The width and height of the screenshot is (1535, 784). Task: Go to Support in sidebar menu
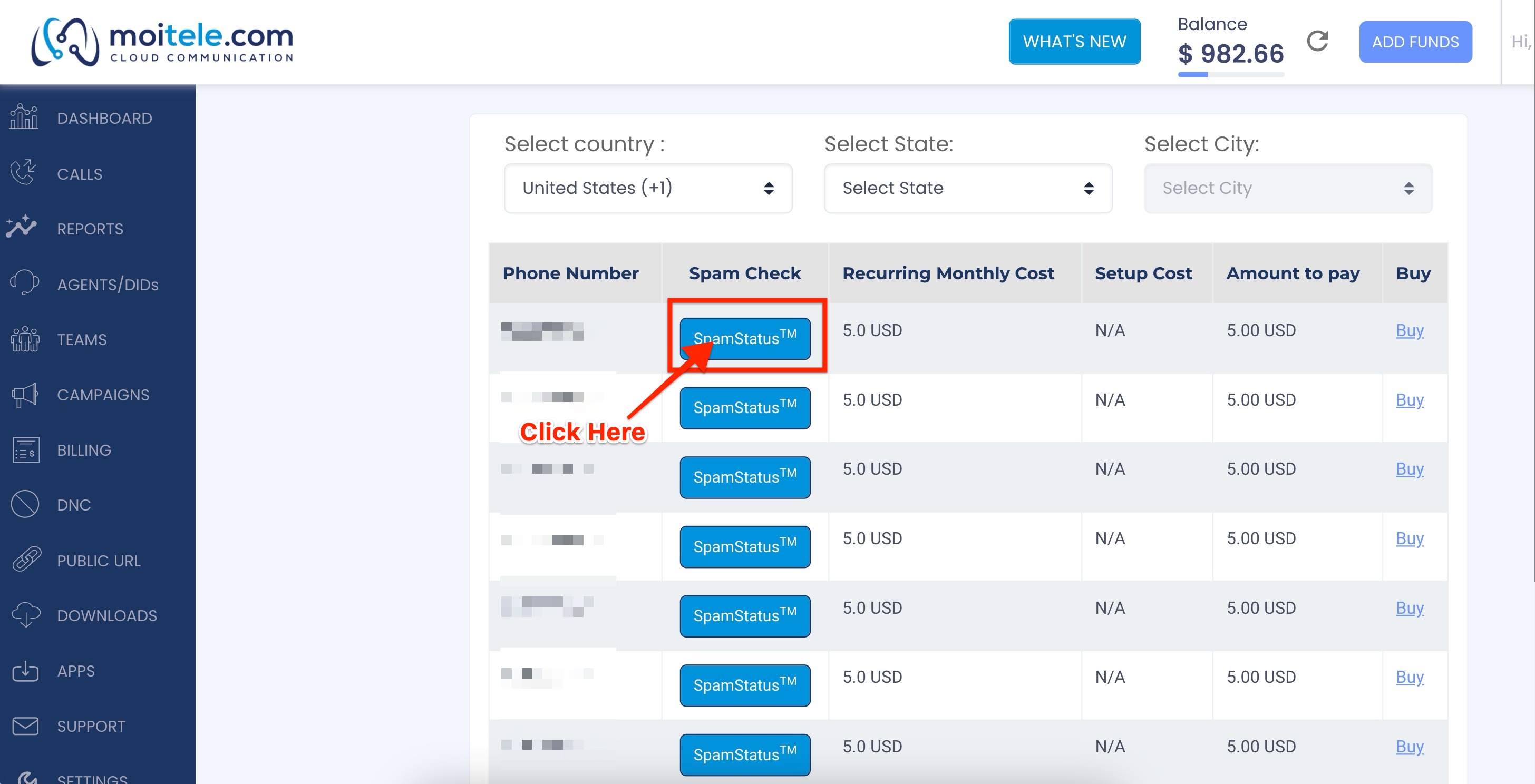[91, 726]
